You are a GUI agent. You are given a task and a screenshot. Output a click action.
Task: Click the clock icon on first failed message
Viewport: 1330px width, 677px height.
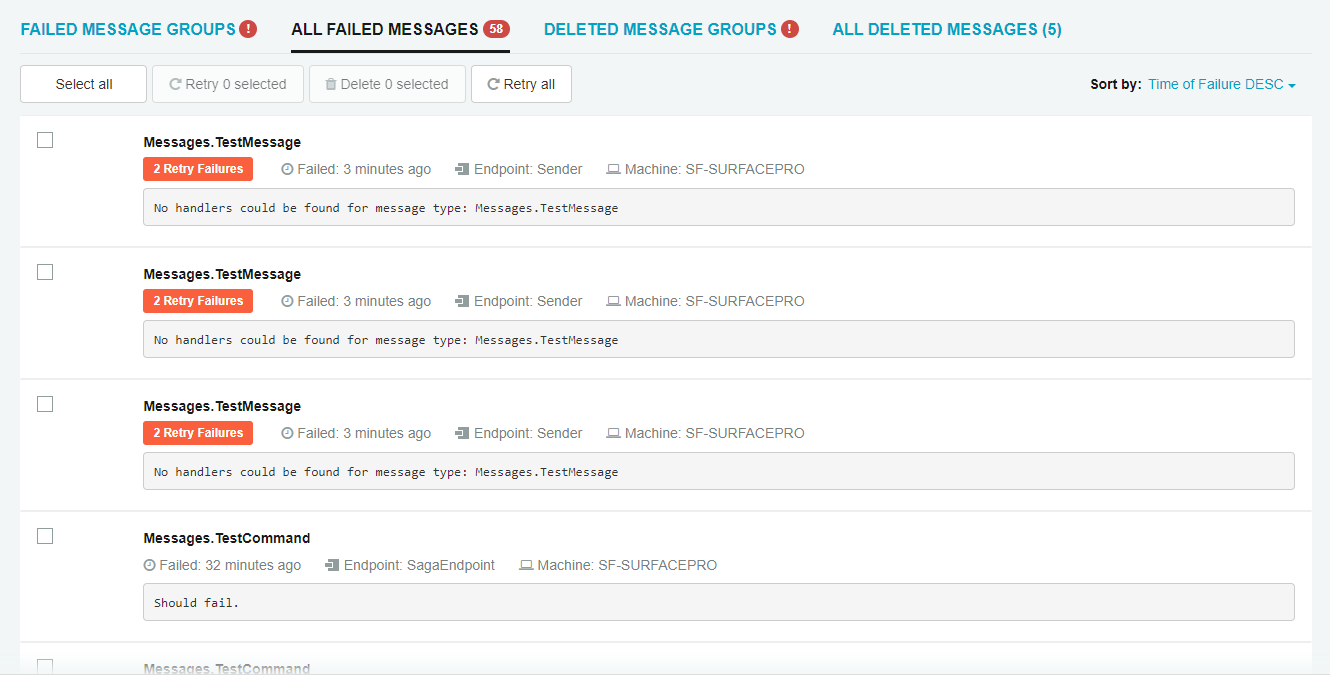(288, 170)
